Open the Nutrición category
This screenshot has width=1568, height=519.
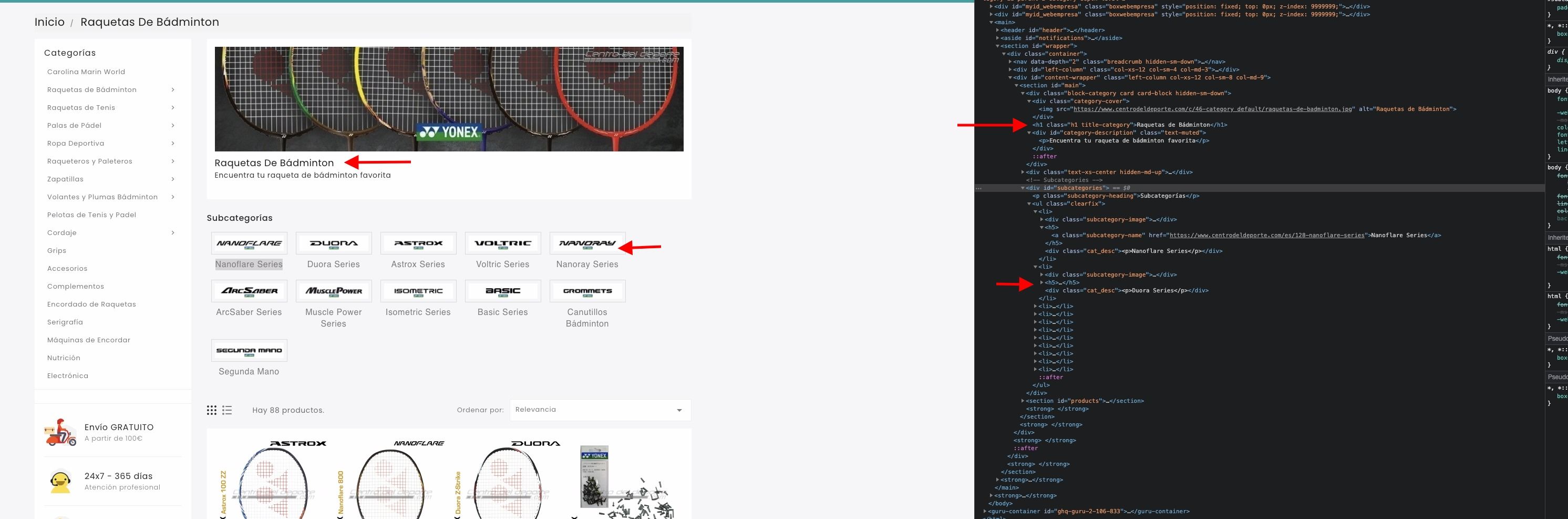pyautogui.click(x=63, y=358)
